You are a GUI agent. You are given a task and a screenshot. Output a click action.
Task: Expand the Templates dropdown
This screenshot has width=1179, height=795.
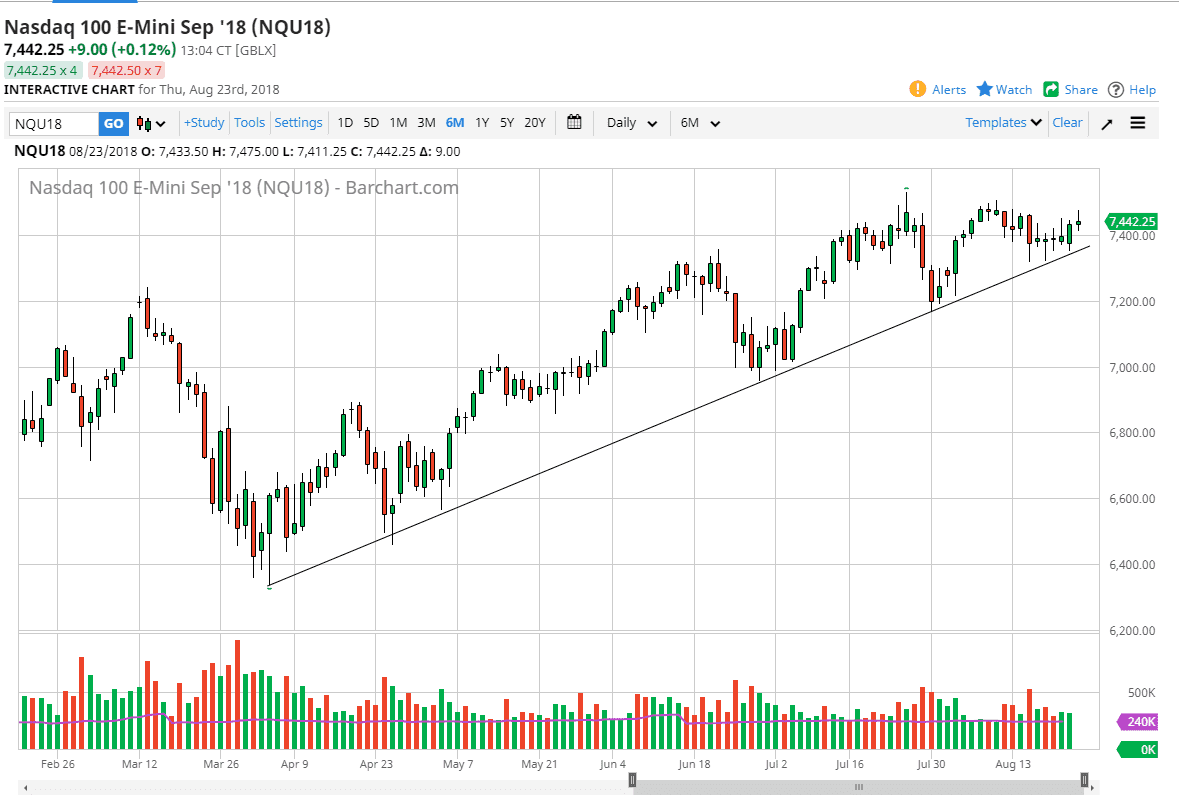click(1003, 123)
